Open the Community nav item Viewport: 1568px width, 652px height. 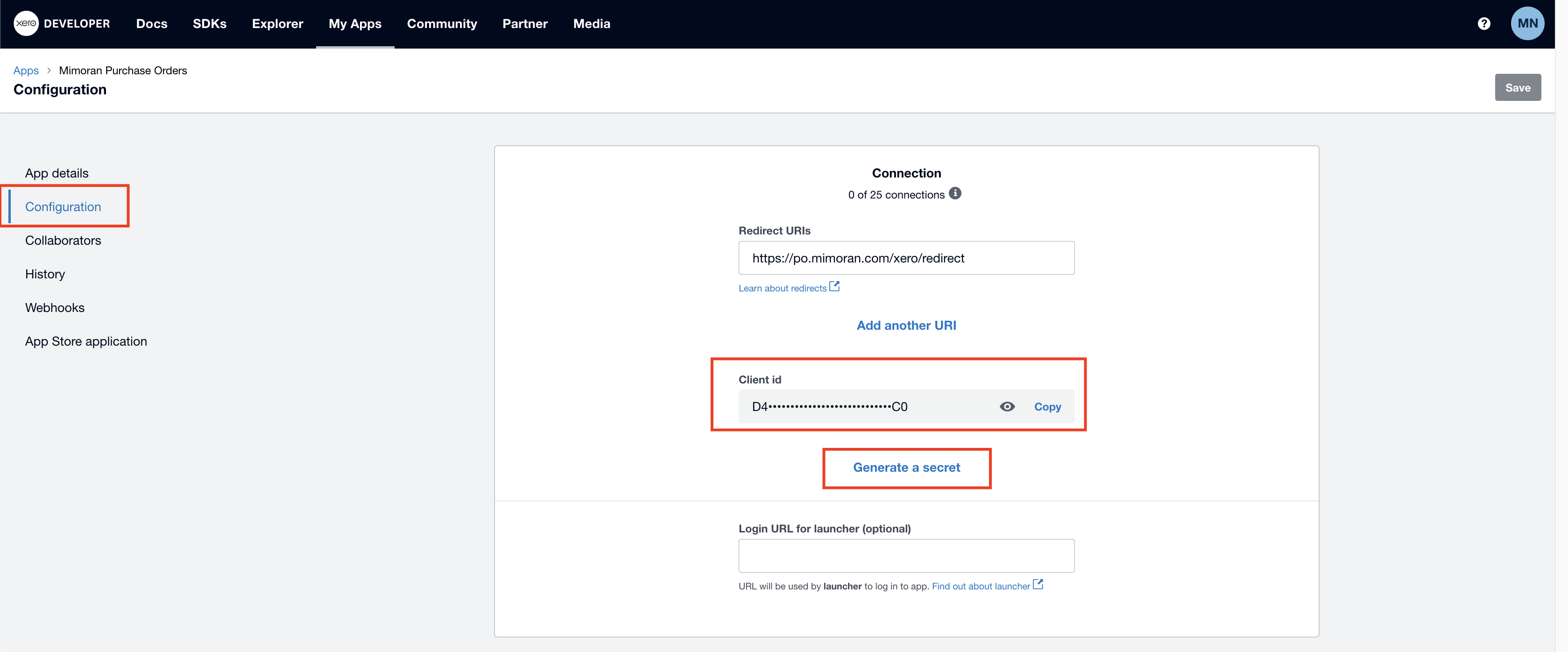[x=442, y=24]
